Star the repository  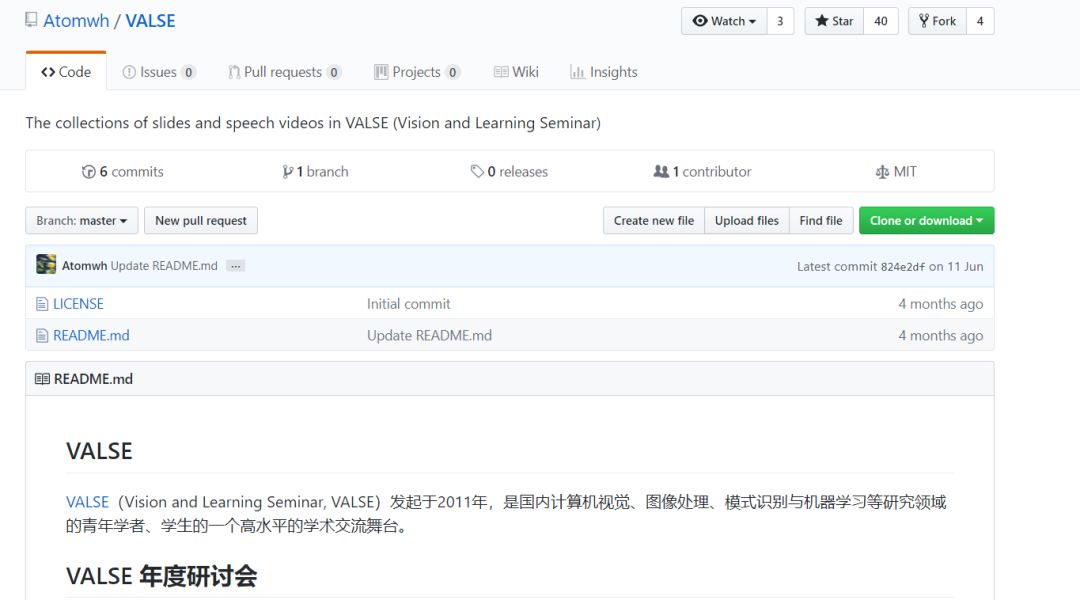click(834, 21)
